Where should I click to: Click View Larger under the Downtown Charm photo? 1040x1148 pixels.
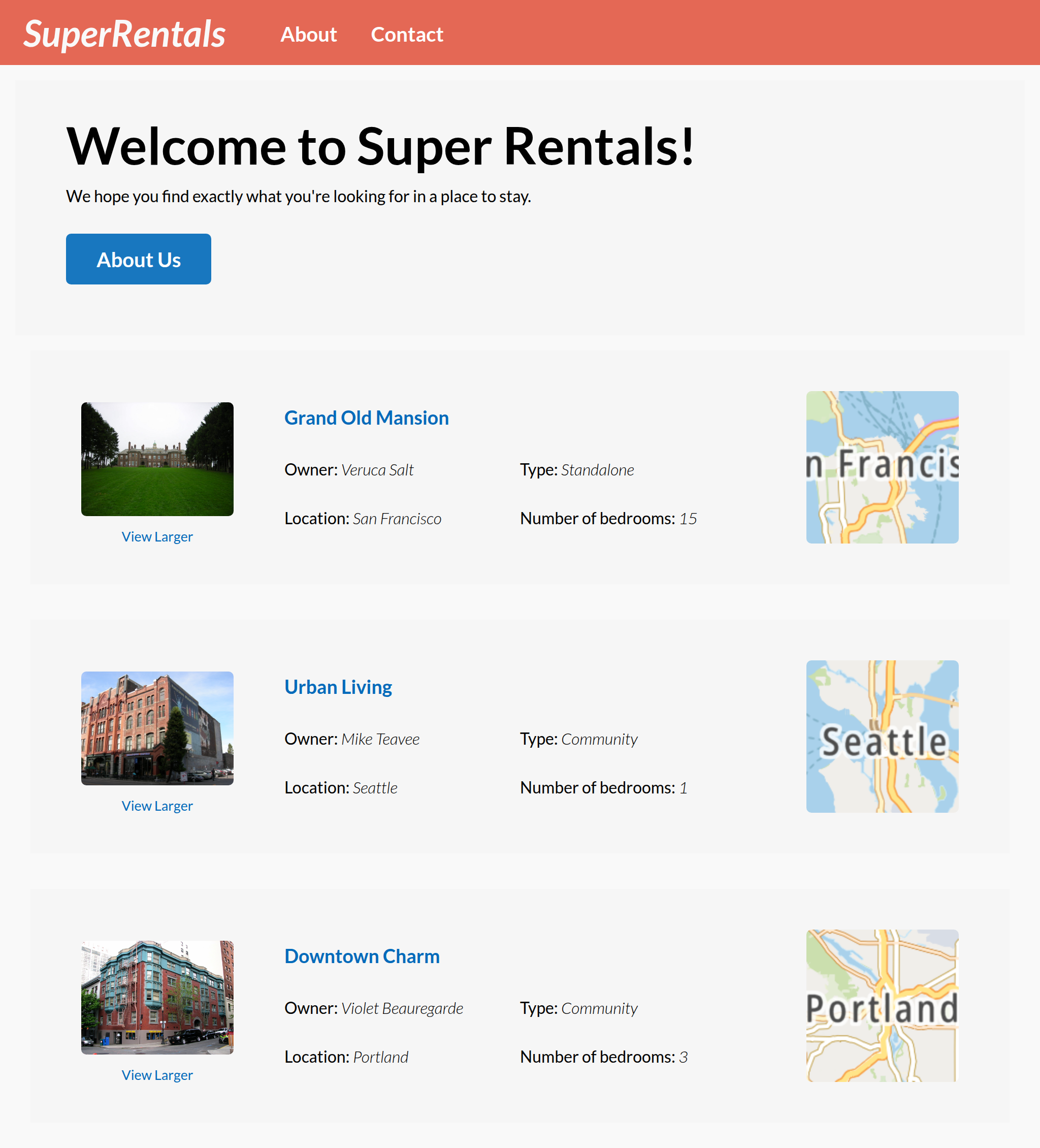[x=157, y=1074]
